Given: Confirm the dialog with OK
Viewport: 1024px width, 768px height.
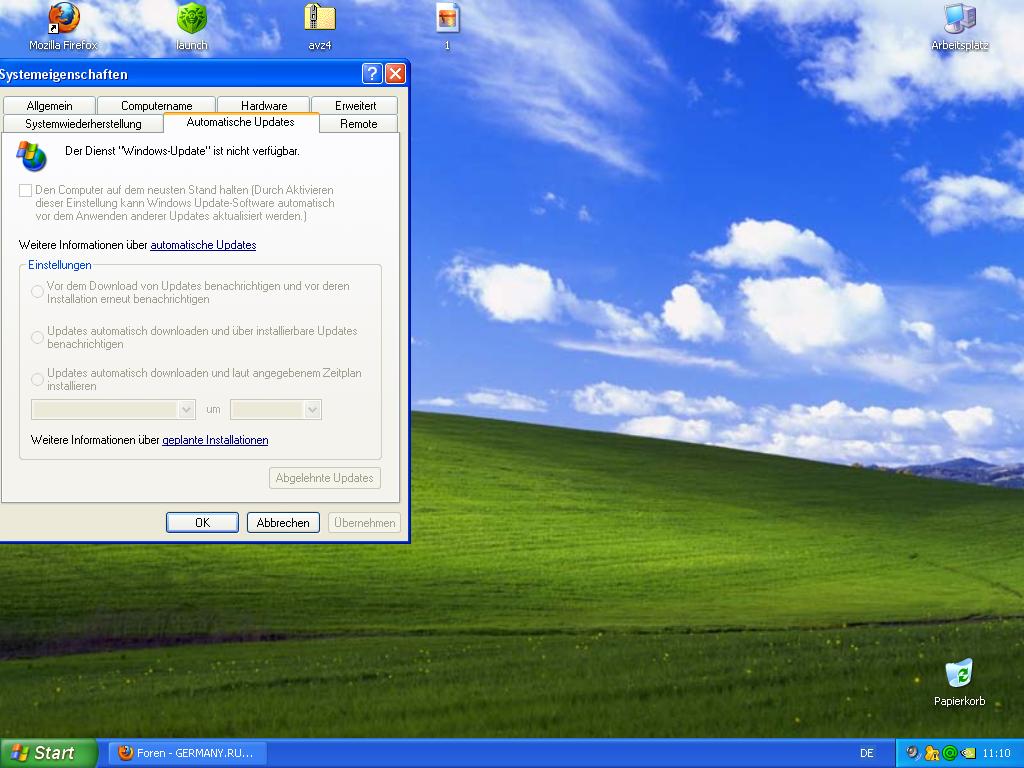Looking at the screenshot, I should tap(202, 522).
